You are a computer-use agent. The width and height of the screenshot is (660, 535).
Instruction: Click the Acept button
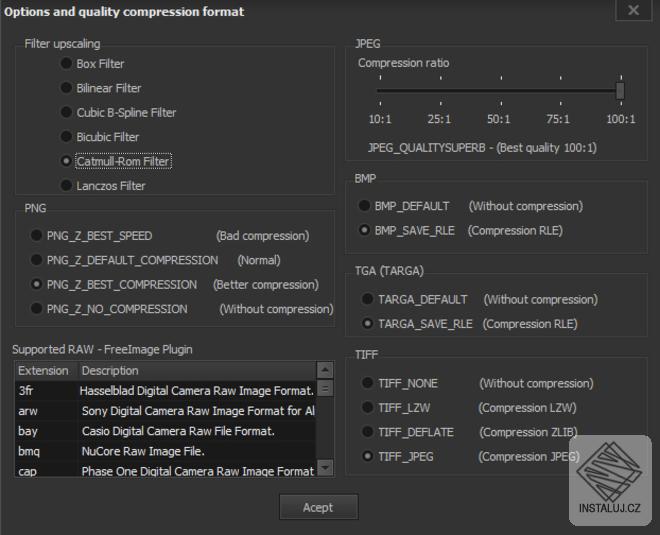click(x=319, y=507)
